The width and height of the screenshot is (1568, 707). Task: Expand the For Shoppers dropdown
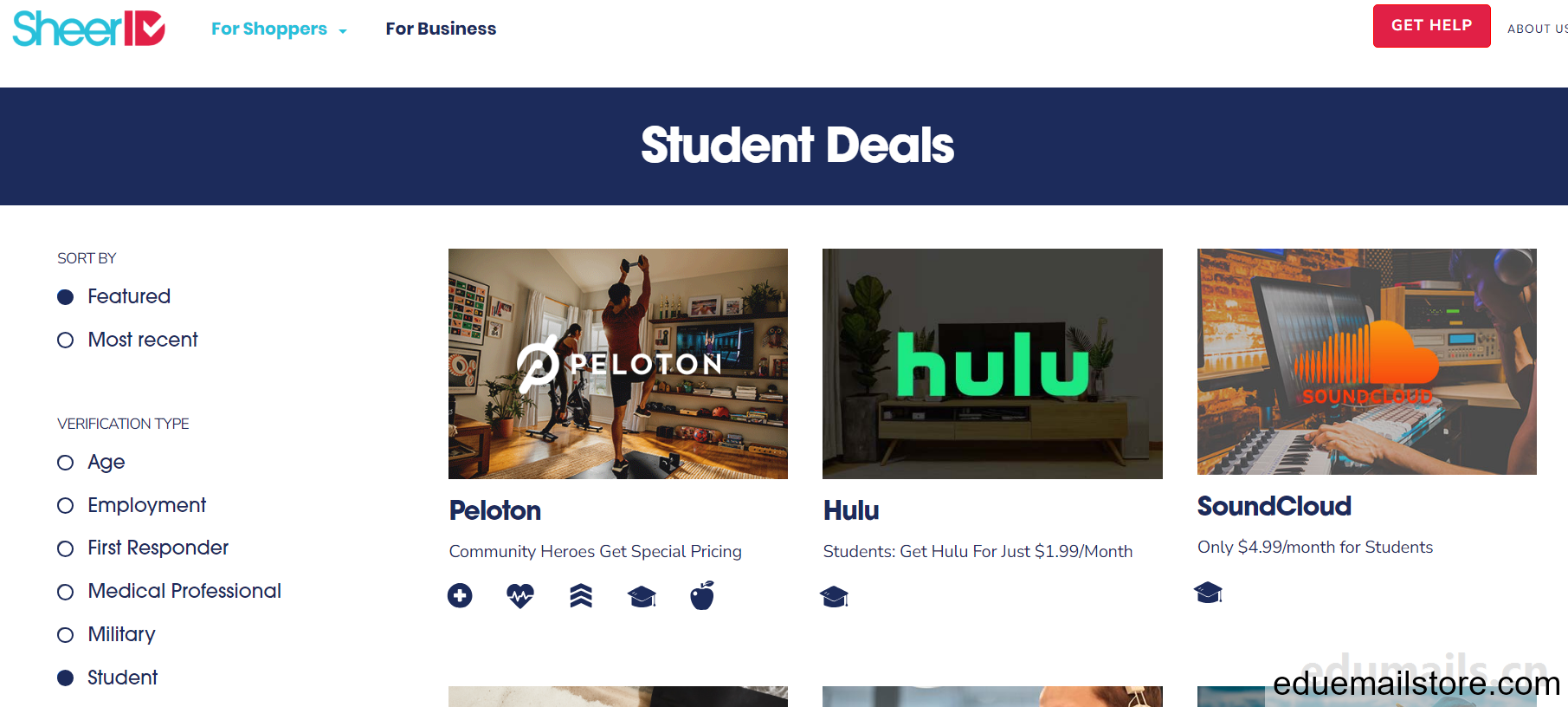coord(279,29)
